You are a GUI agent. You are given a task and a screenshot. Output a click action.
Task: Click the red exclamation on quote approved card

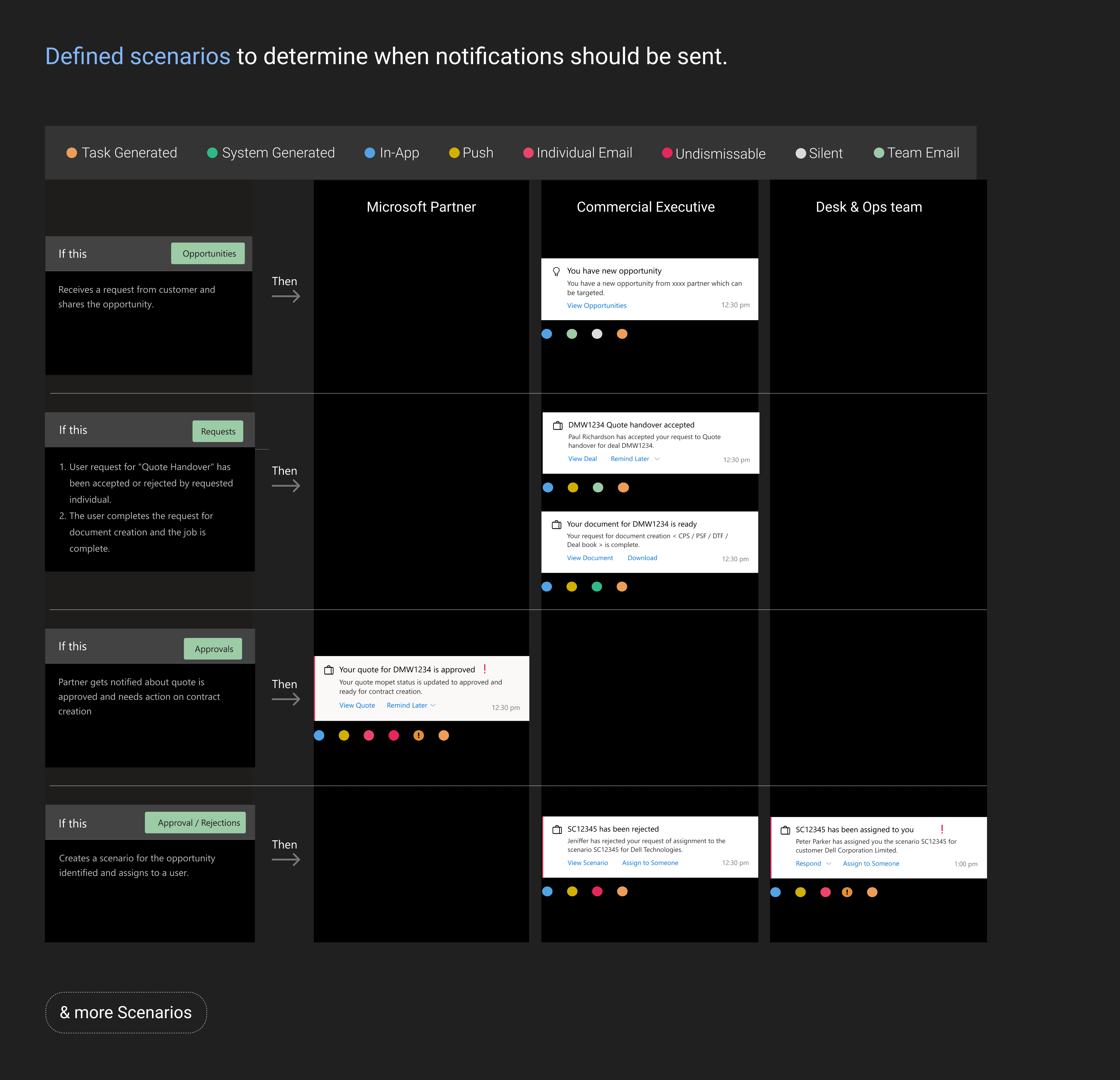484,669
